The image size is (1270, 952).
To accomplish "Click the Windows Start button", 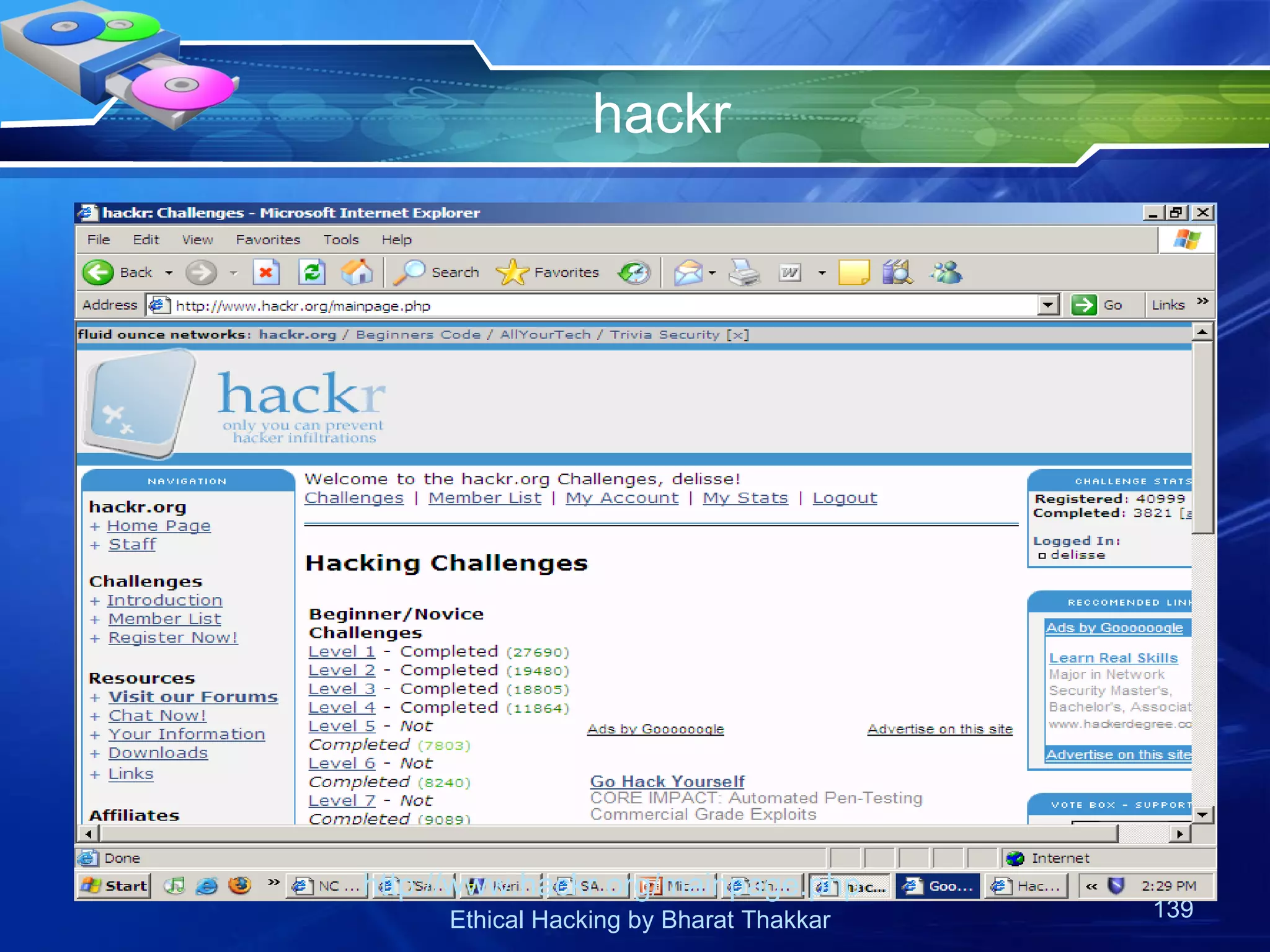I will (x=115, y=886).
